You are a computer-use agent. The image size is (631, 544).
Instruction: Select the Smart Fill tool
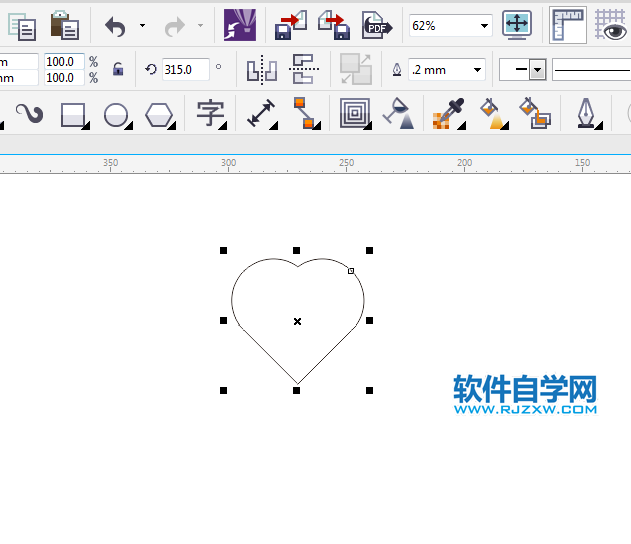535,113
